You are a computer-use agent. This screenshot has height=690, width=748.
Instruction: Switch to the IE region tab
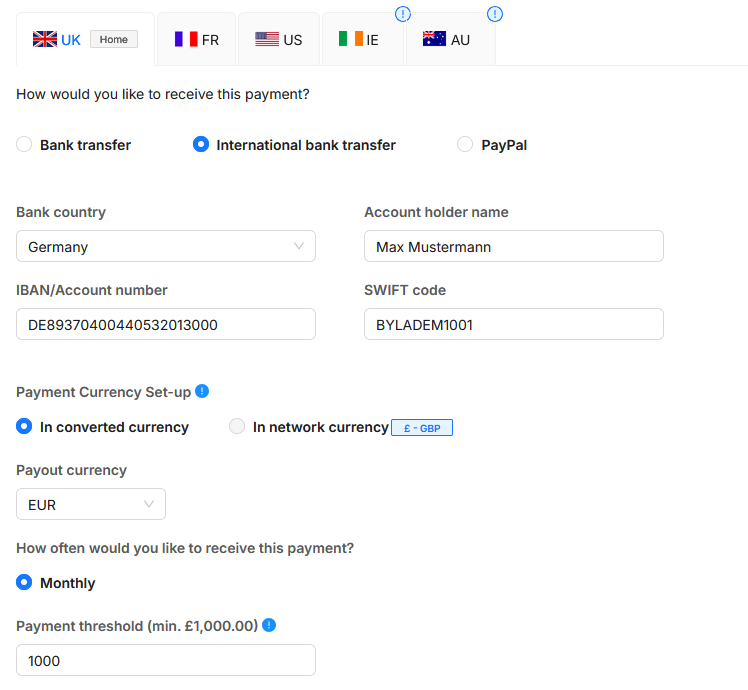click(360, 40)
